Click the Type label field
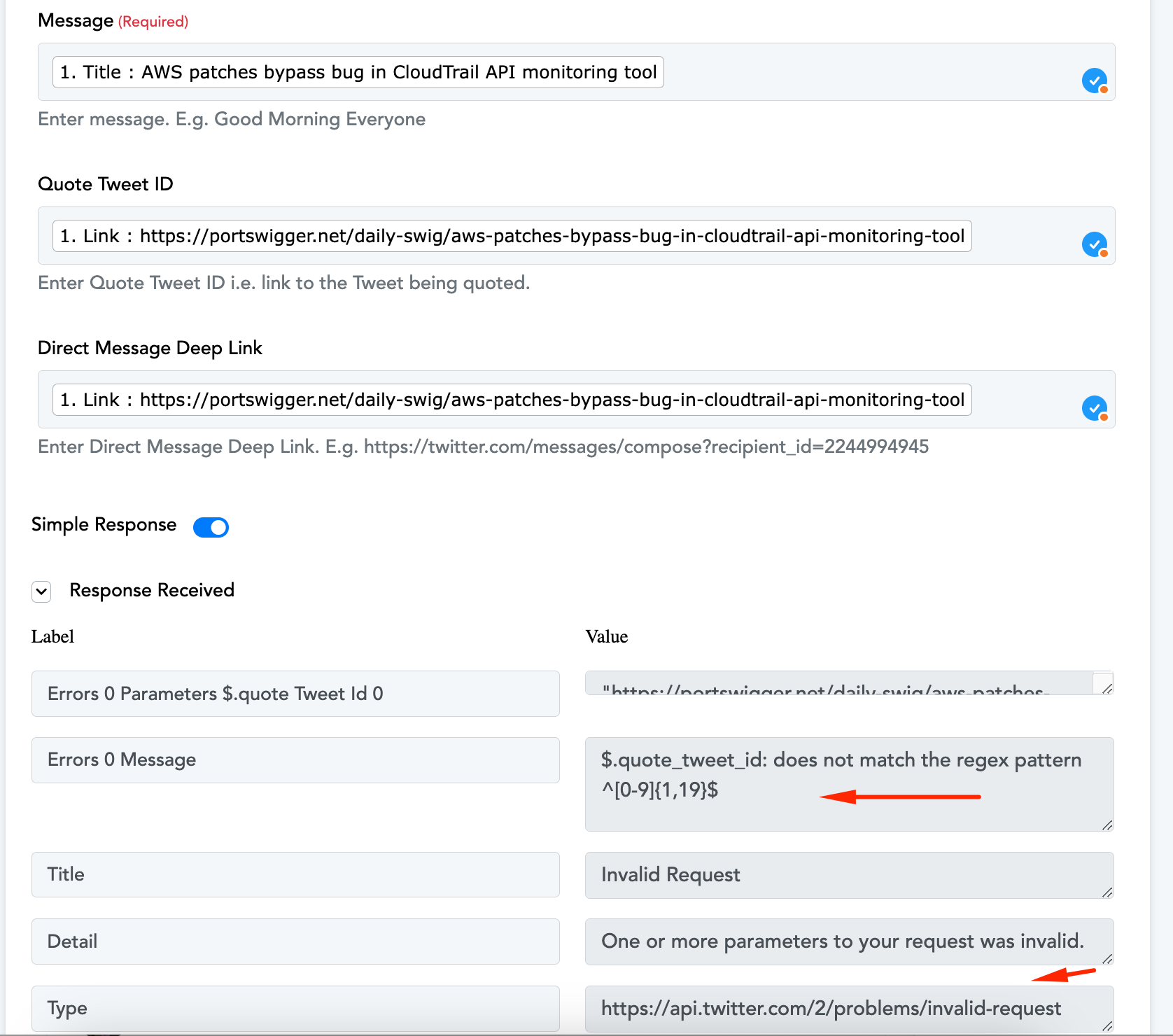Screen dimensions: 1173x1036 pyautogui.click(x=295, y=1009)
